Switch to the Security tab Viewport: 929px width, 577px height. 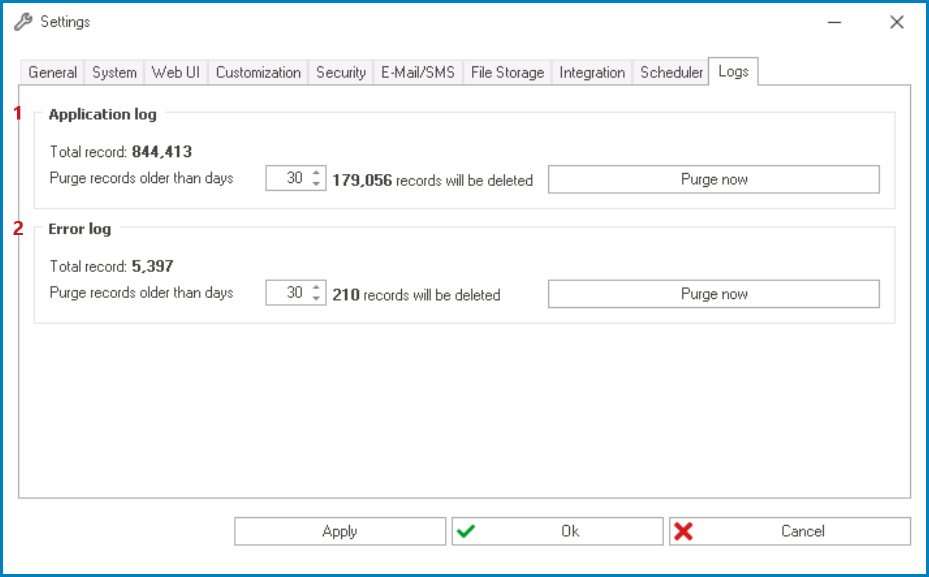click(340, 72)
